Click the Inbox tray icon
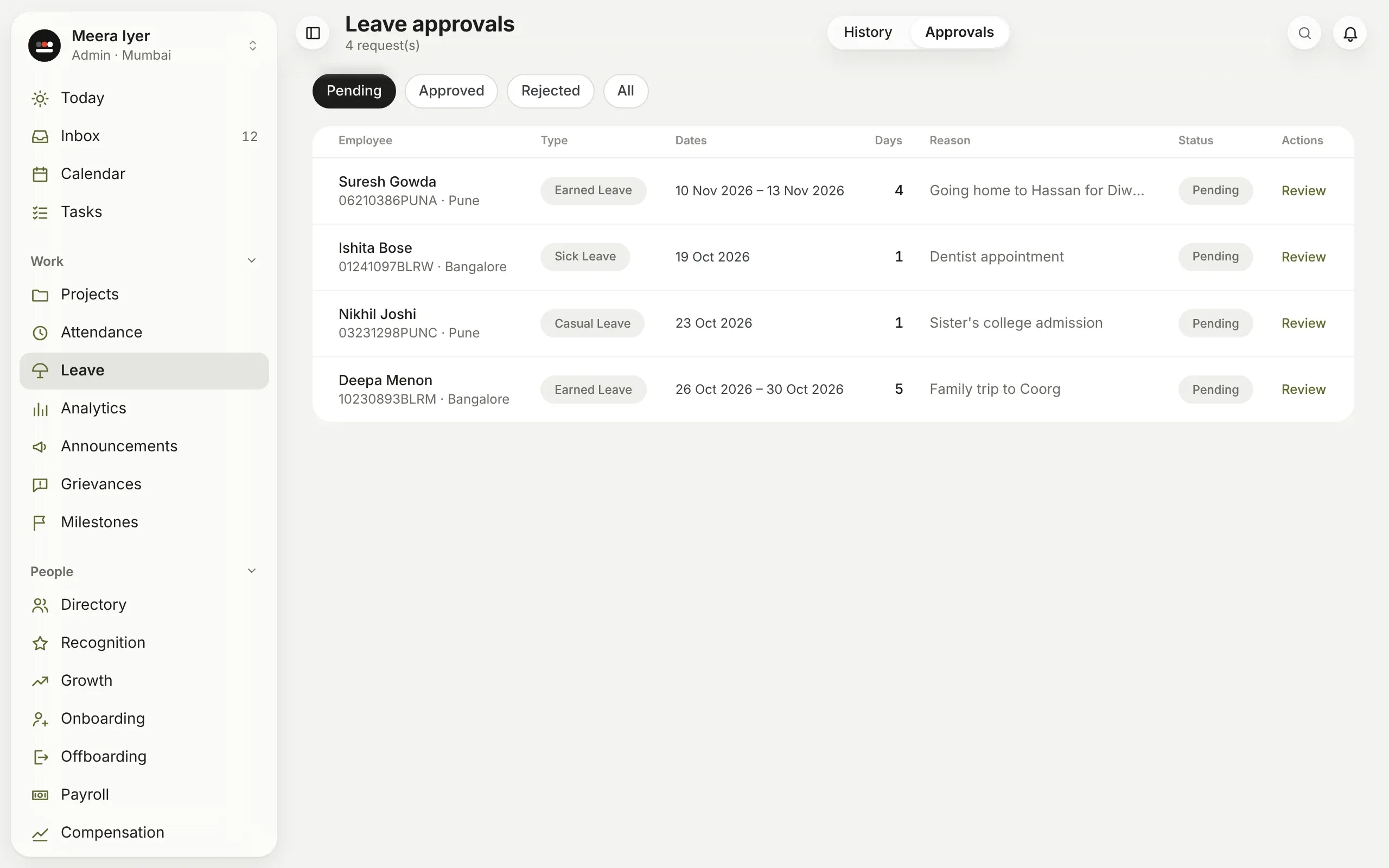Screen dimensions: 1389x868 pyautogui.click(x=40, y=137)
